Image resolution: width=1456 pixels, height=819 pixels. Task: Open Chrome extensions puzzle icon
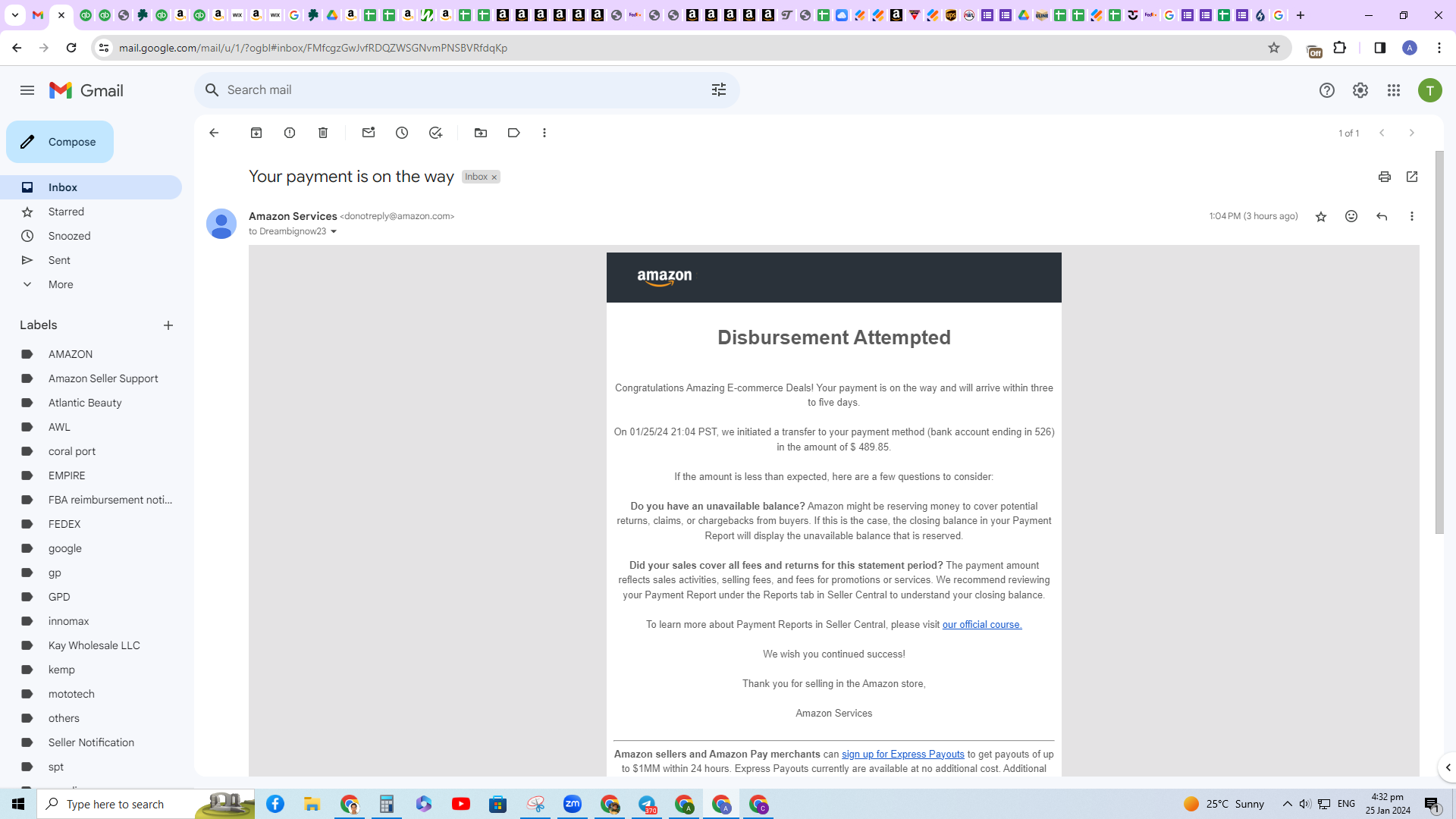tap(1340, 48)
